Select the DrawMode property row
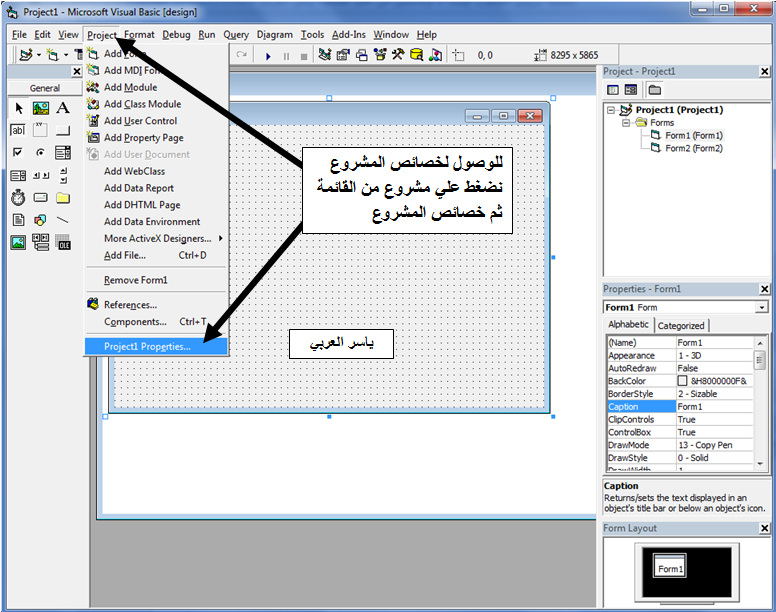 (680, 445)
